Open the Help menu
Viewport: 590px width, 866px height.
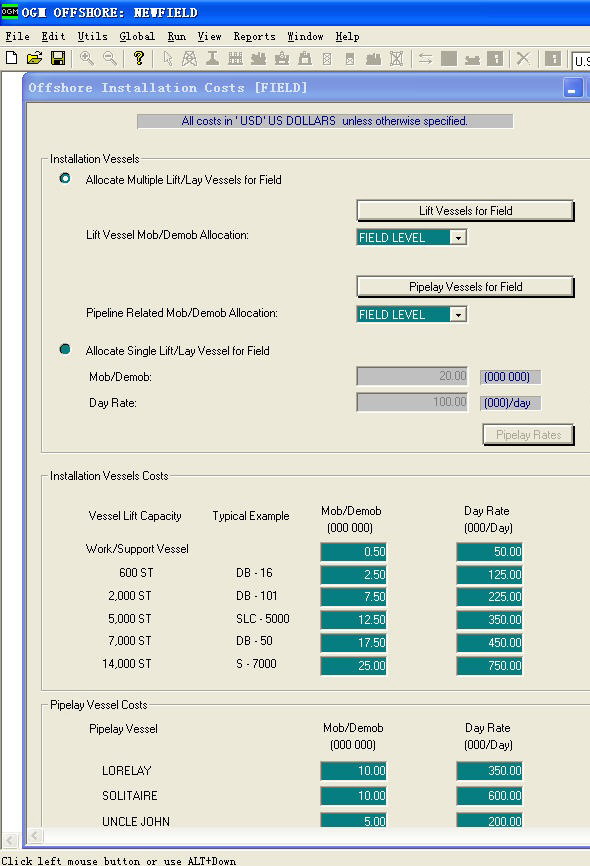pyautogui.click(x=347, y=36)
